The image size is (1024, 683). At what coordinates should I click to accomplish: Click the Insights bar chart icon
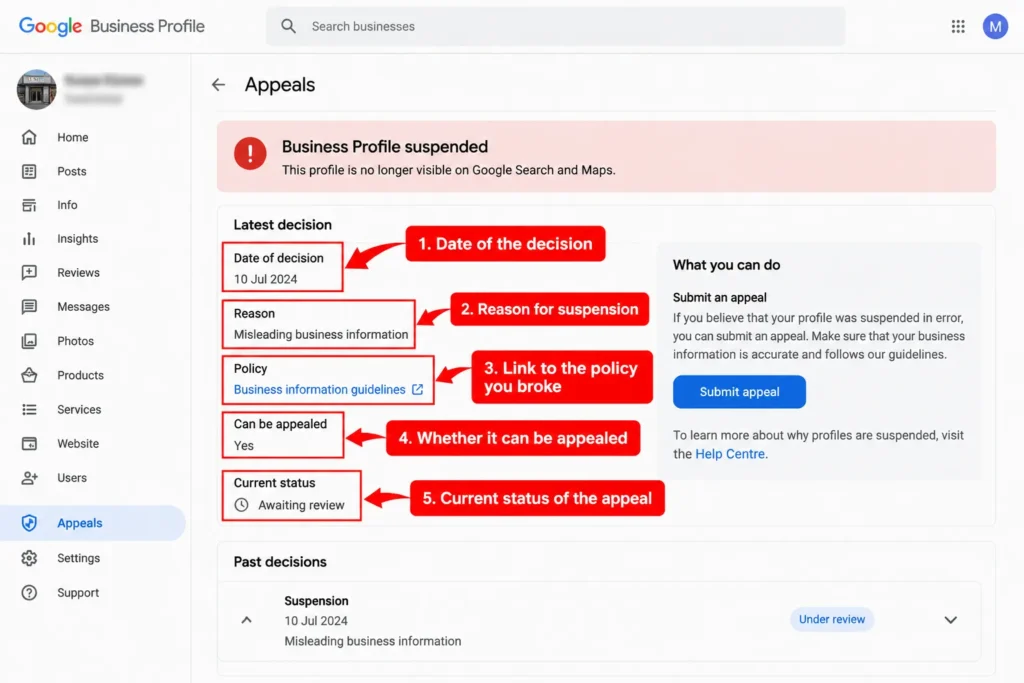click(29, 239)
